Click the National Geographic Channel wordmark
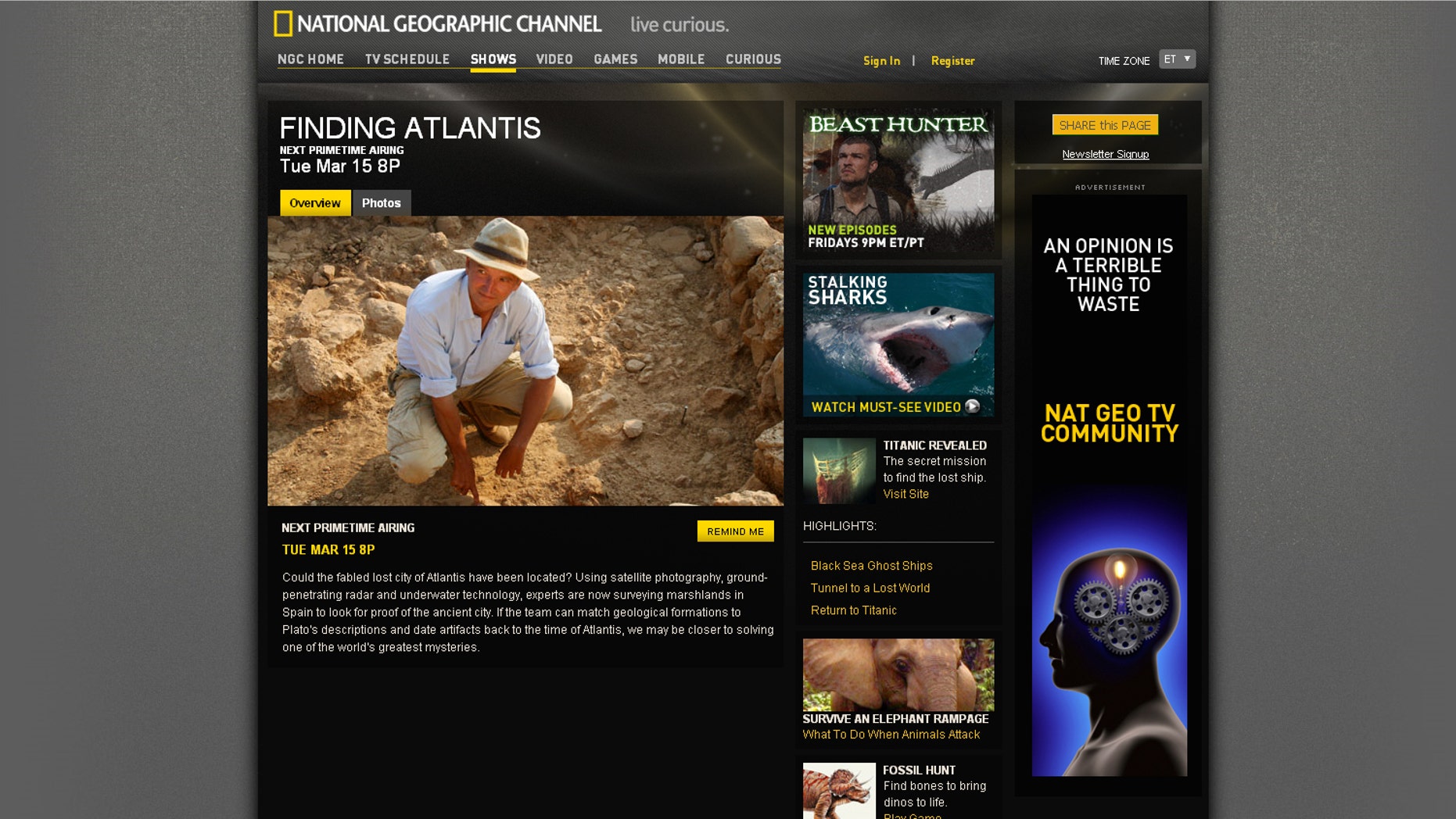The height and width of the screenshot is (819, 1456). coord(449,24)
